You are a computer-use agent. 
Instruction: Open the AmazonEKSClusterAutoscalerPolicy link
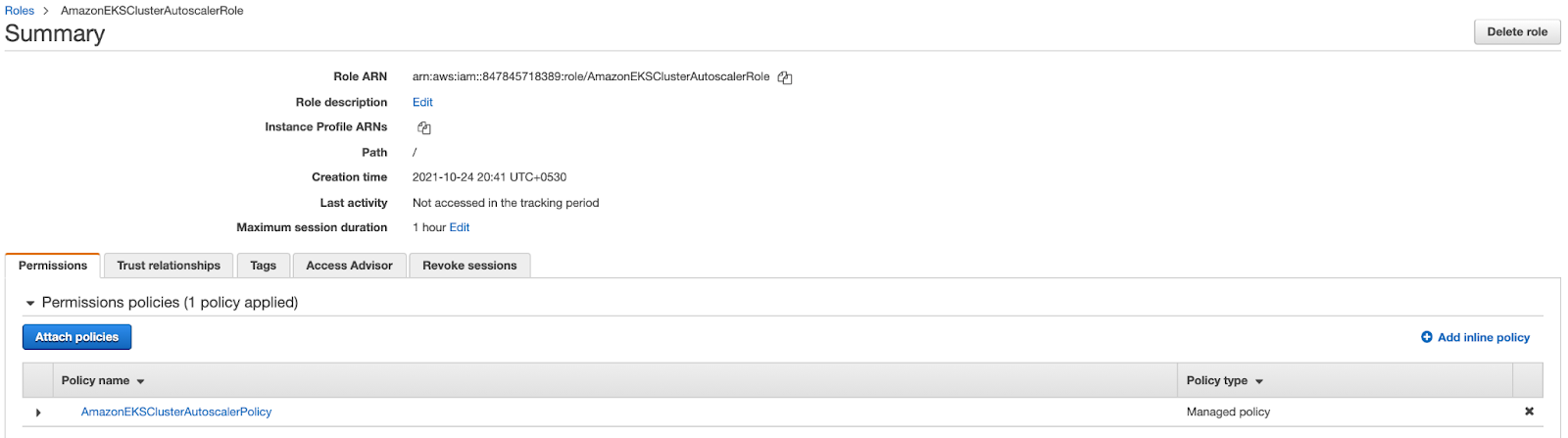[176, 412]
